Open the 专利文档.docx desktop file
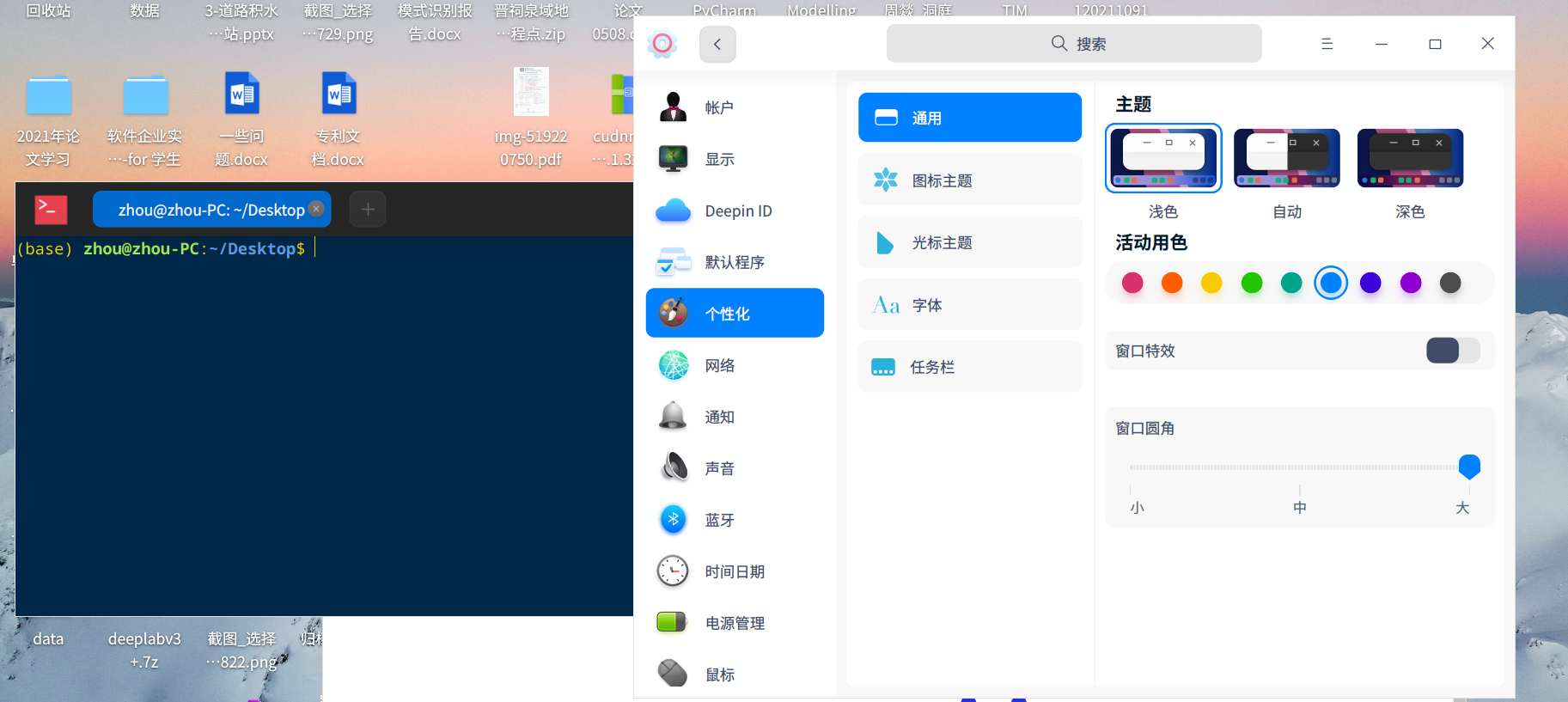Screen dimensions: 1568x702 click(338, 120)
